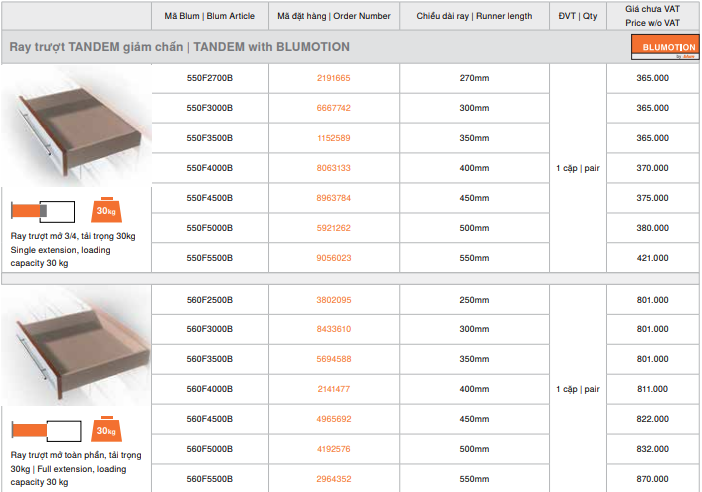
Task: Select order number 2191665
Action: click(334, 78)
